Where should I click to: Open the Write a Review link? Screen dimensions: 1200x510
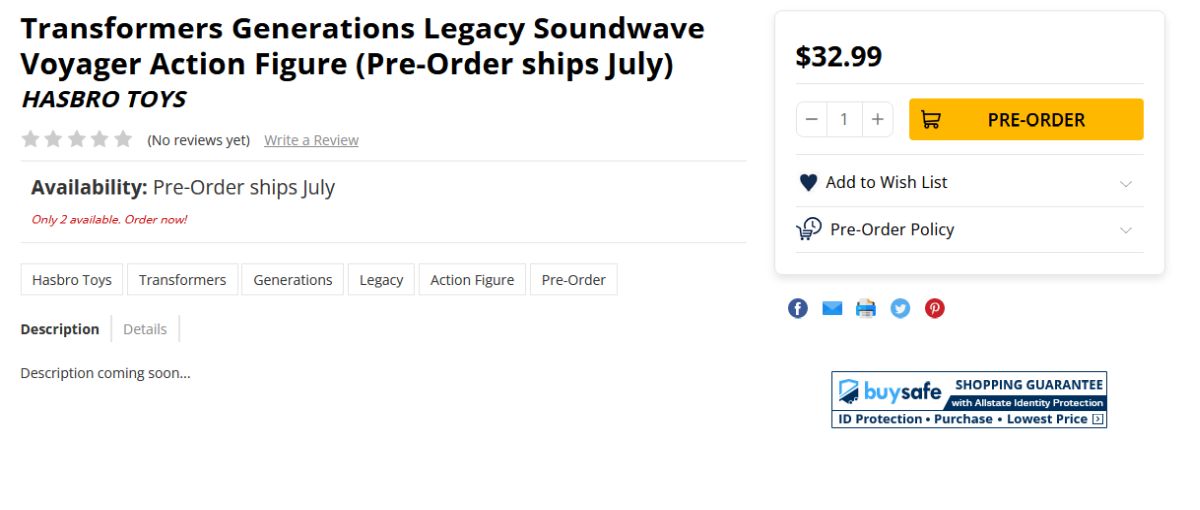[x=311, y=140]
